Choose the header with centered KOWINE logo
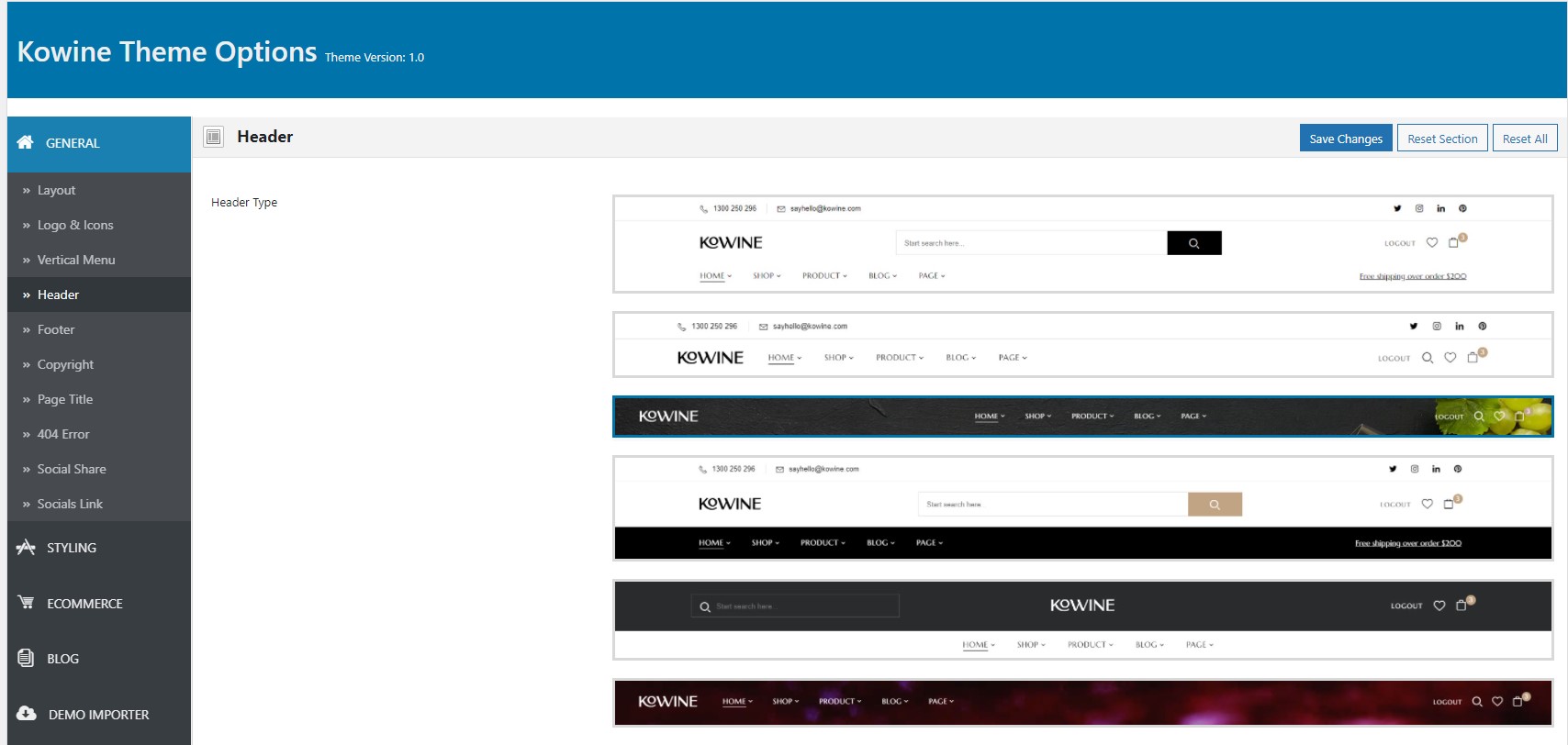1568x745 pixels. coord(1083,620)
